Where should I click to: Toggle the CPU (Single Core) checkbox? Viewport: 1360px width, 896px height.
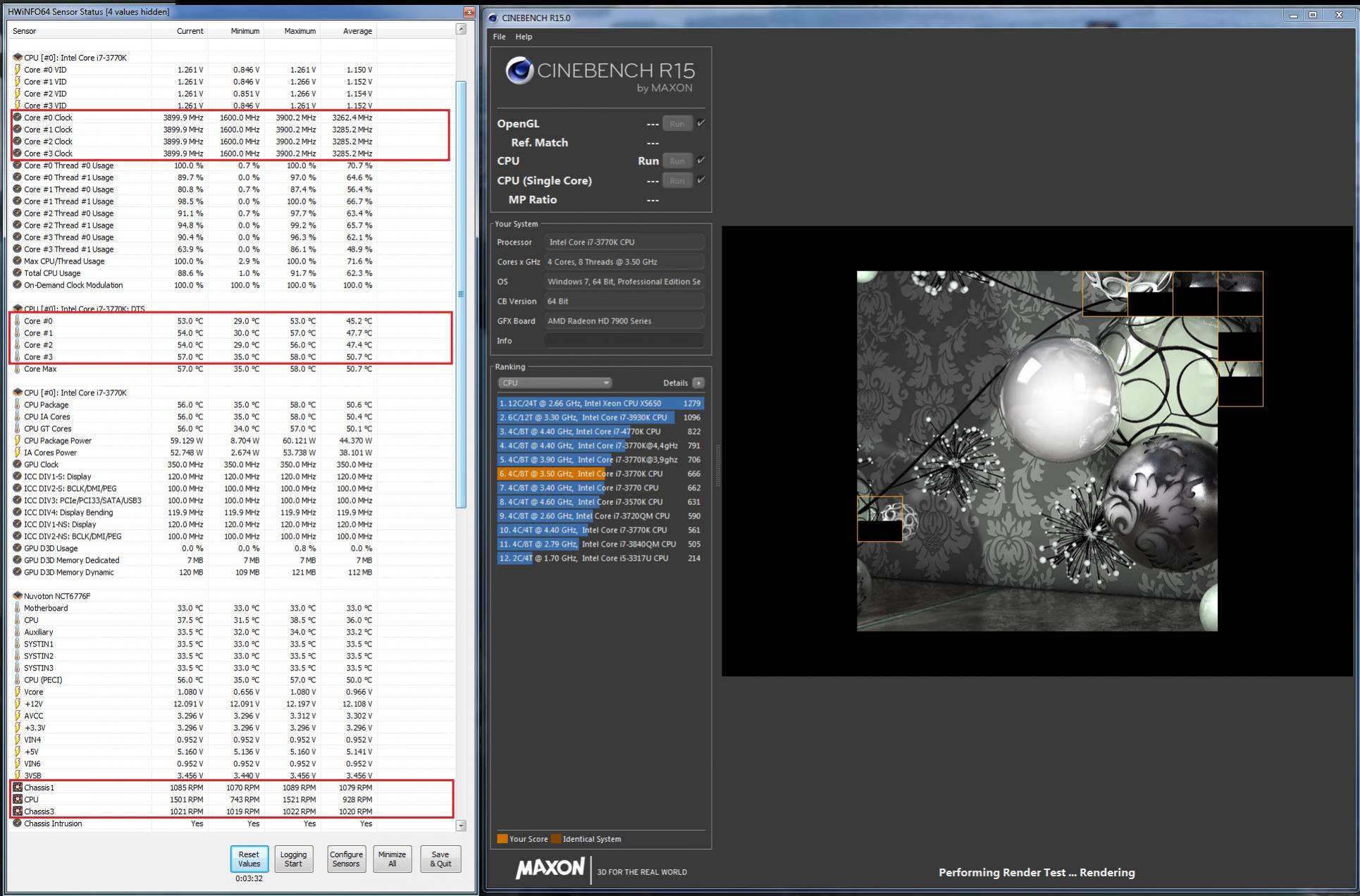[700, 180]
